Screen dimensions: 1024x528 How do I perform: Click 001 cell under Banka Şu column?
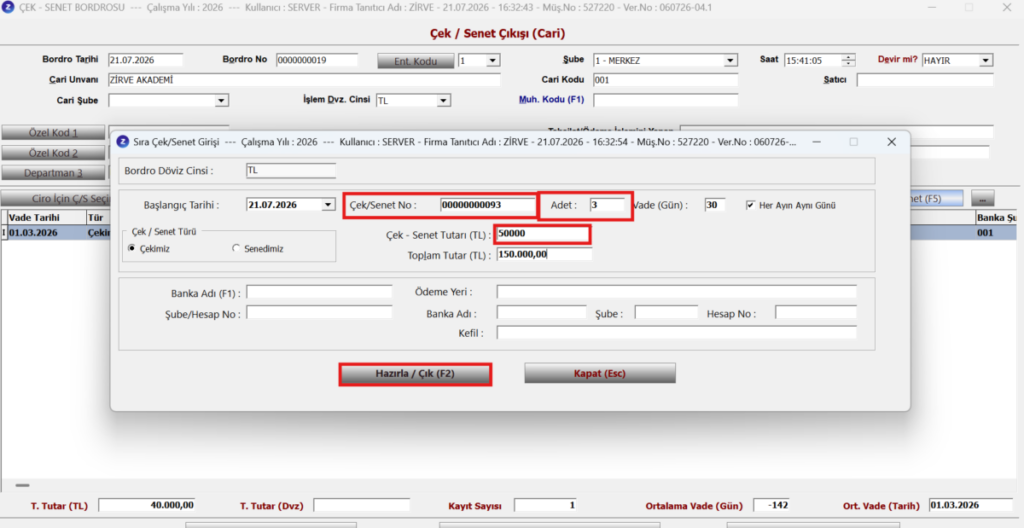[x=997, y=233]
